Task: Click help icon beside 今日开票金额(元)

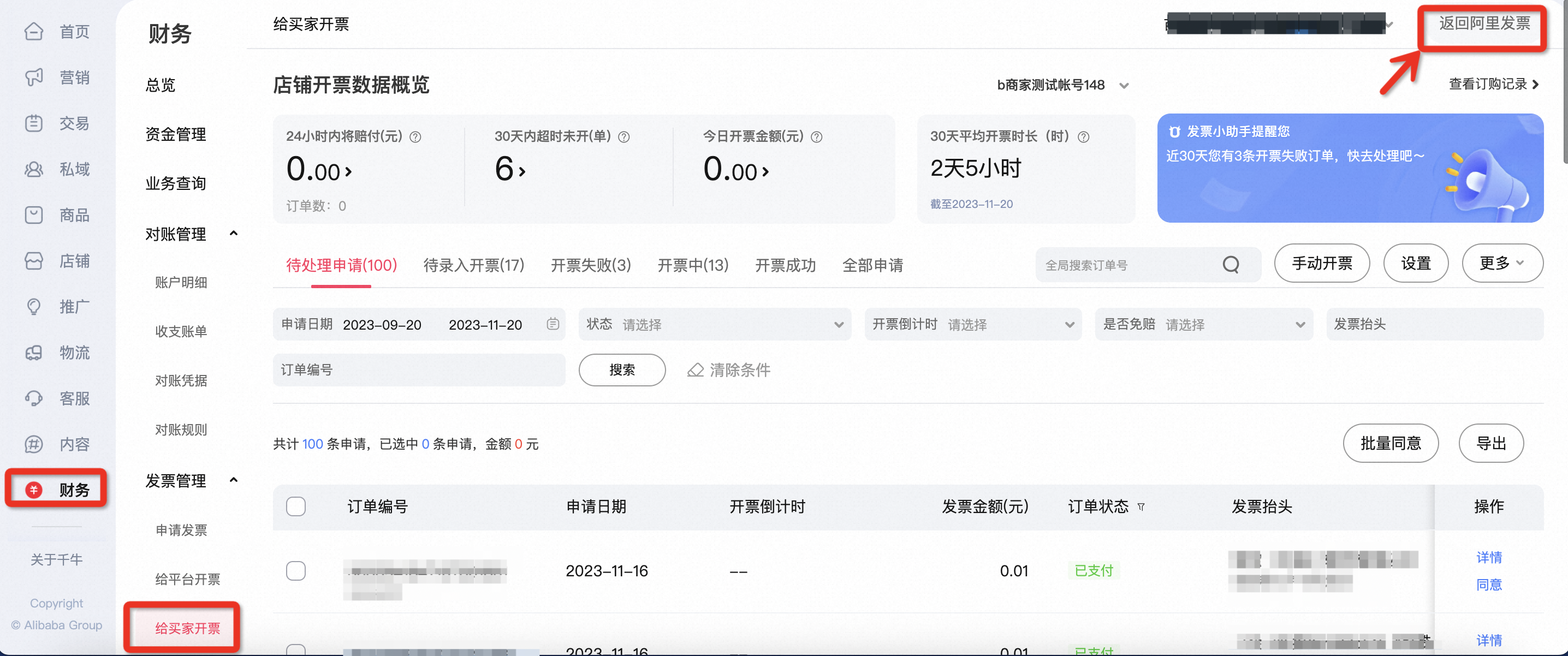Action: [817, 137]
